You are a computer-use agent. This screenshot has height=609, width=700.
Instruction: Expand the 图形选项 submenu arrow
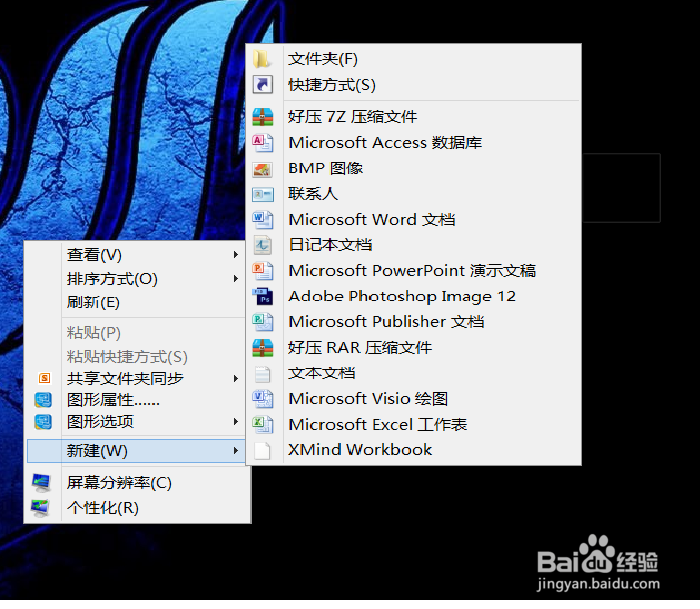point(236,422)
